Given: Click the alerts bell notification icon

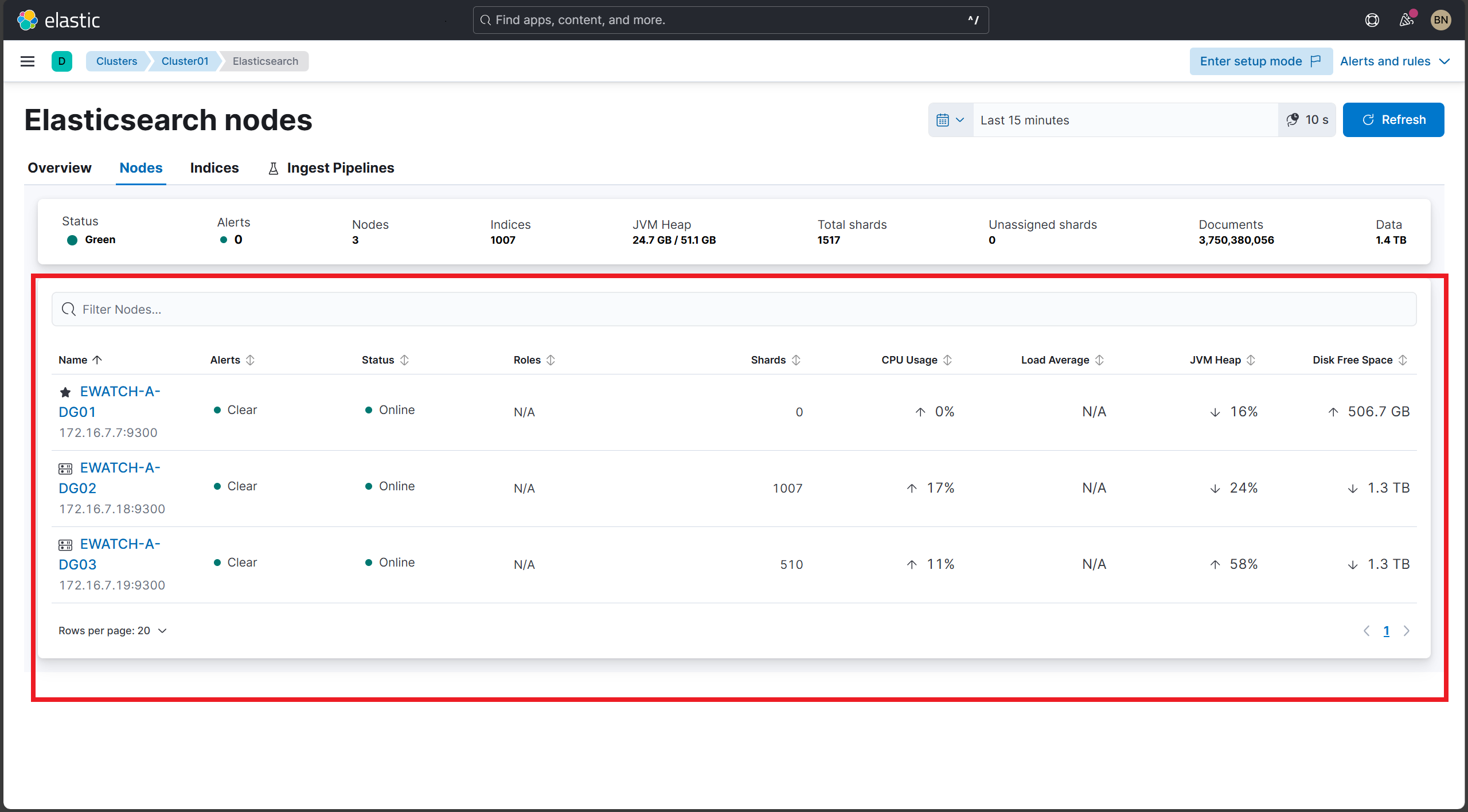Looking at the screenshot, I should click(1406, 19).
